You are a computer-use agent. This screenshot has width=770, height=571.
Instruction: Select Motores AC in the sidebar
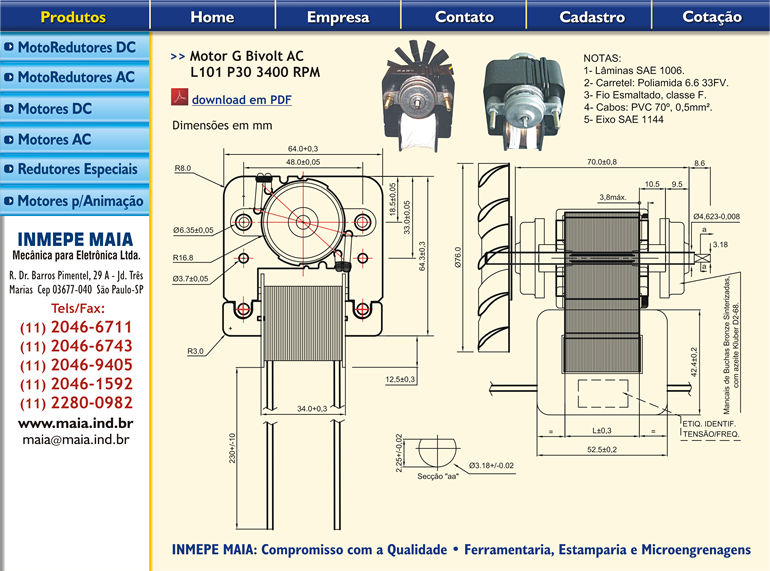pos(54,140)
